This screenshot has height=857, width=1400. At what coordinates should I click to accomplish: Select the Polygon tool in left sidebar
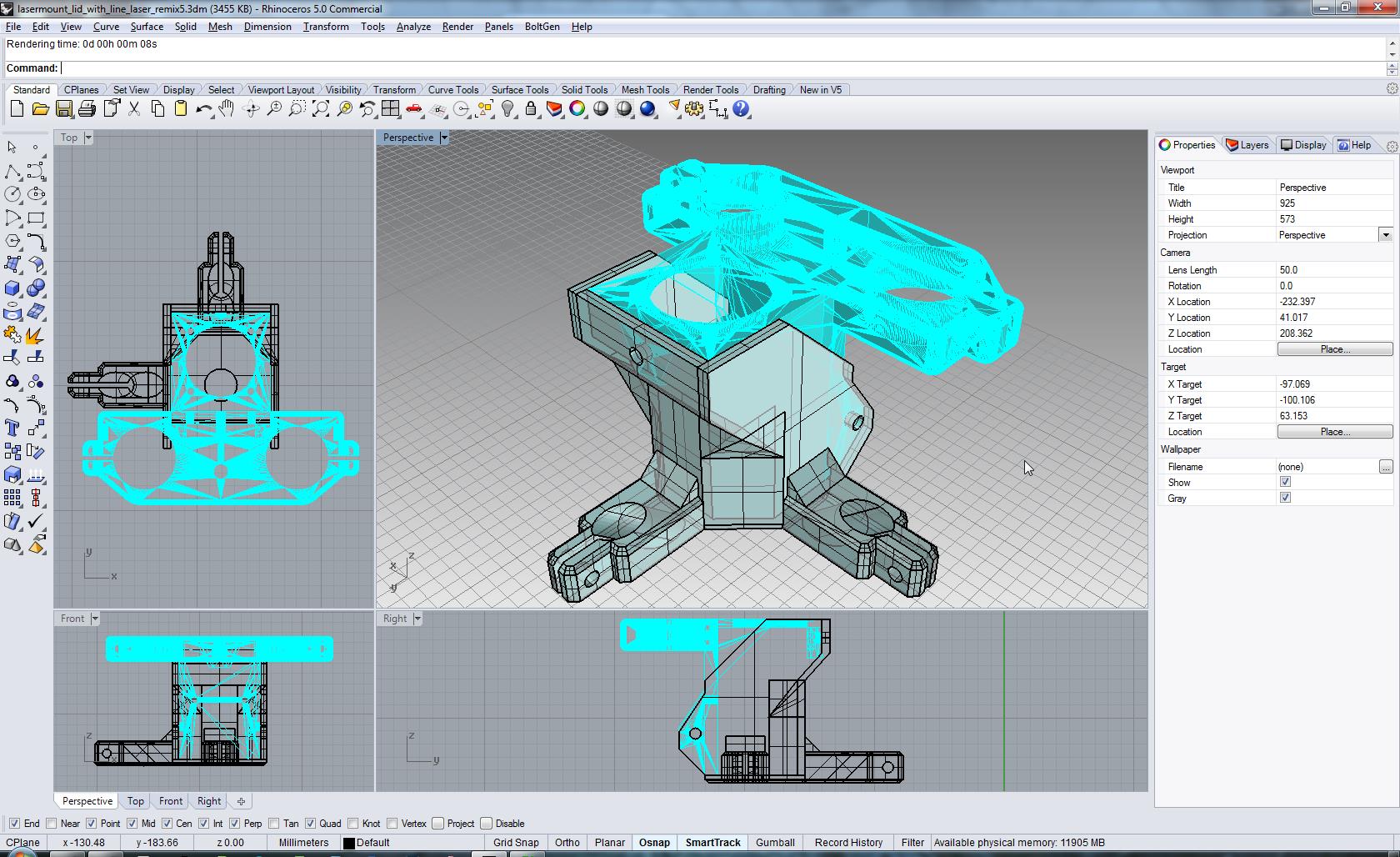(x=12, y=241)
